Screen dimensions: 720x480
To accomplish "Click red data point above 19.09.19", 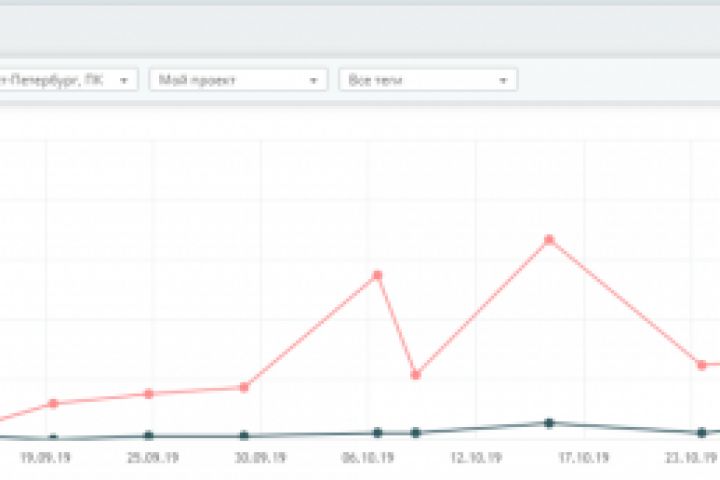I will 53,403.
